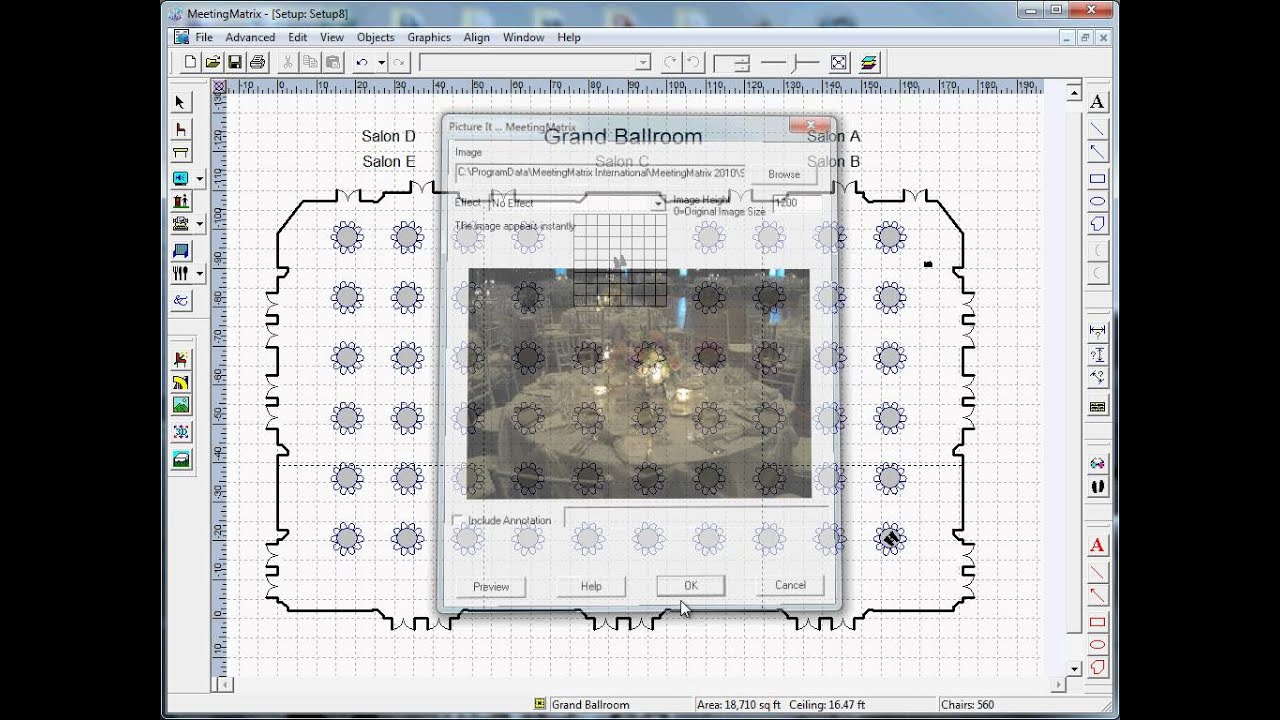Click the image path text field

pyautogui.click(x=600, y=173)
